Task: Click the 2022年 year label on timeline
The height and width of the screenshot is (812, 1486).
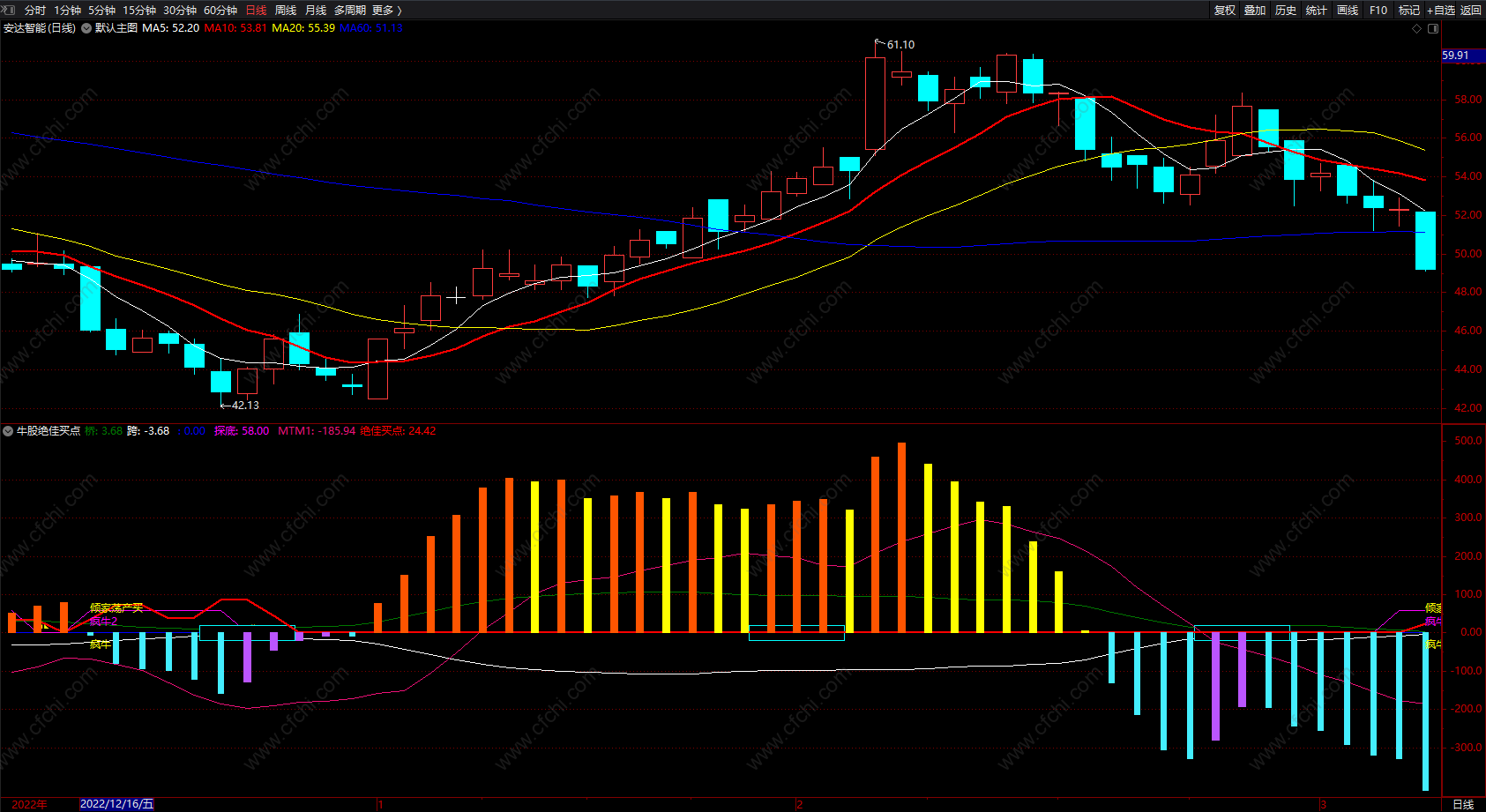Action: 30,804
